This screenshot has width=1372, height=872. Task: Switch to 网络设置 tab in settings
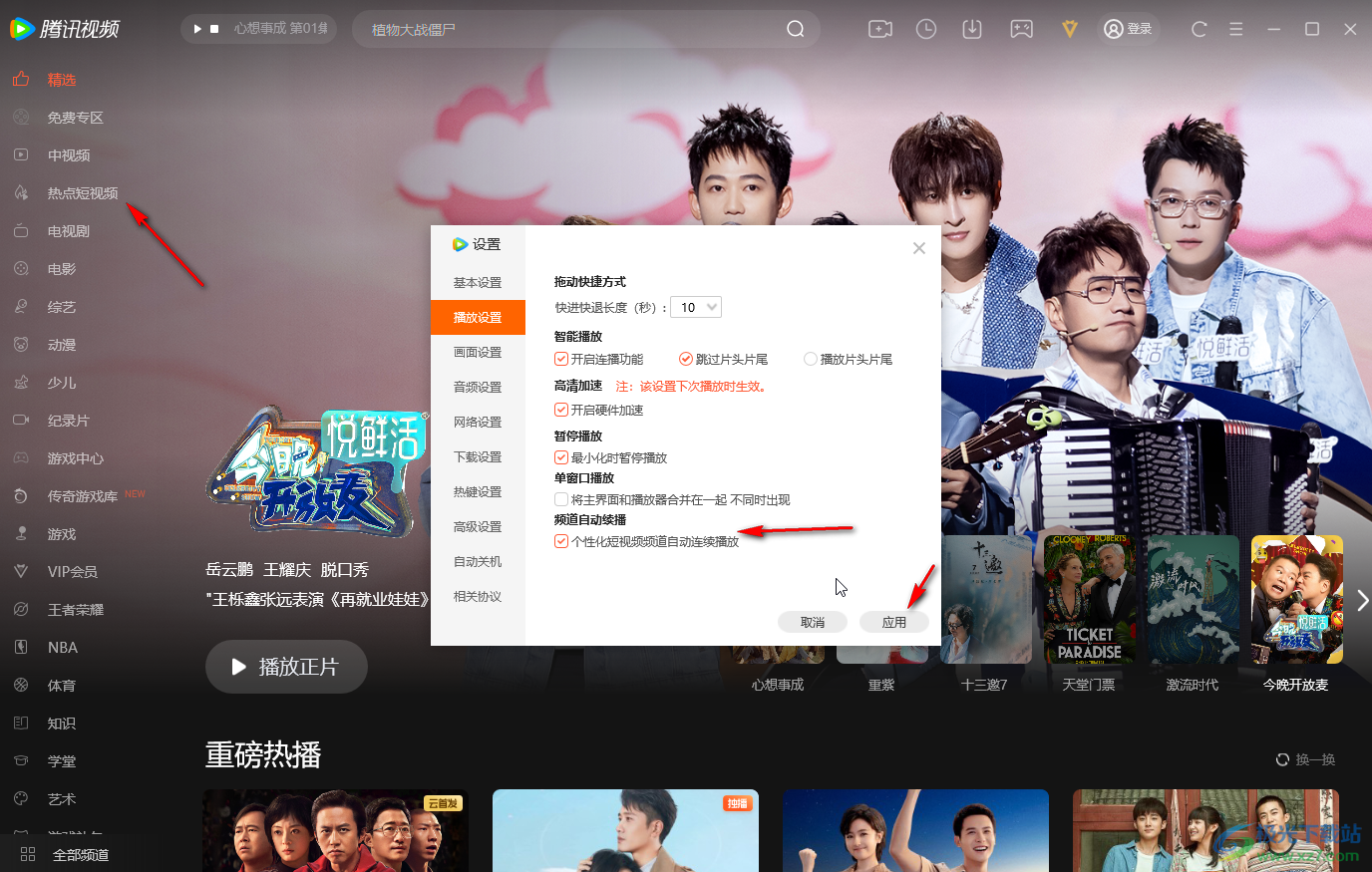click(x=478, y=423)
